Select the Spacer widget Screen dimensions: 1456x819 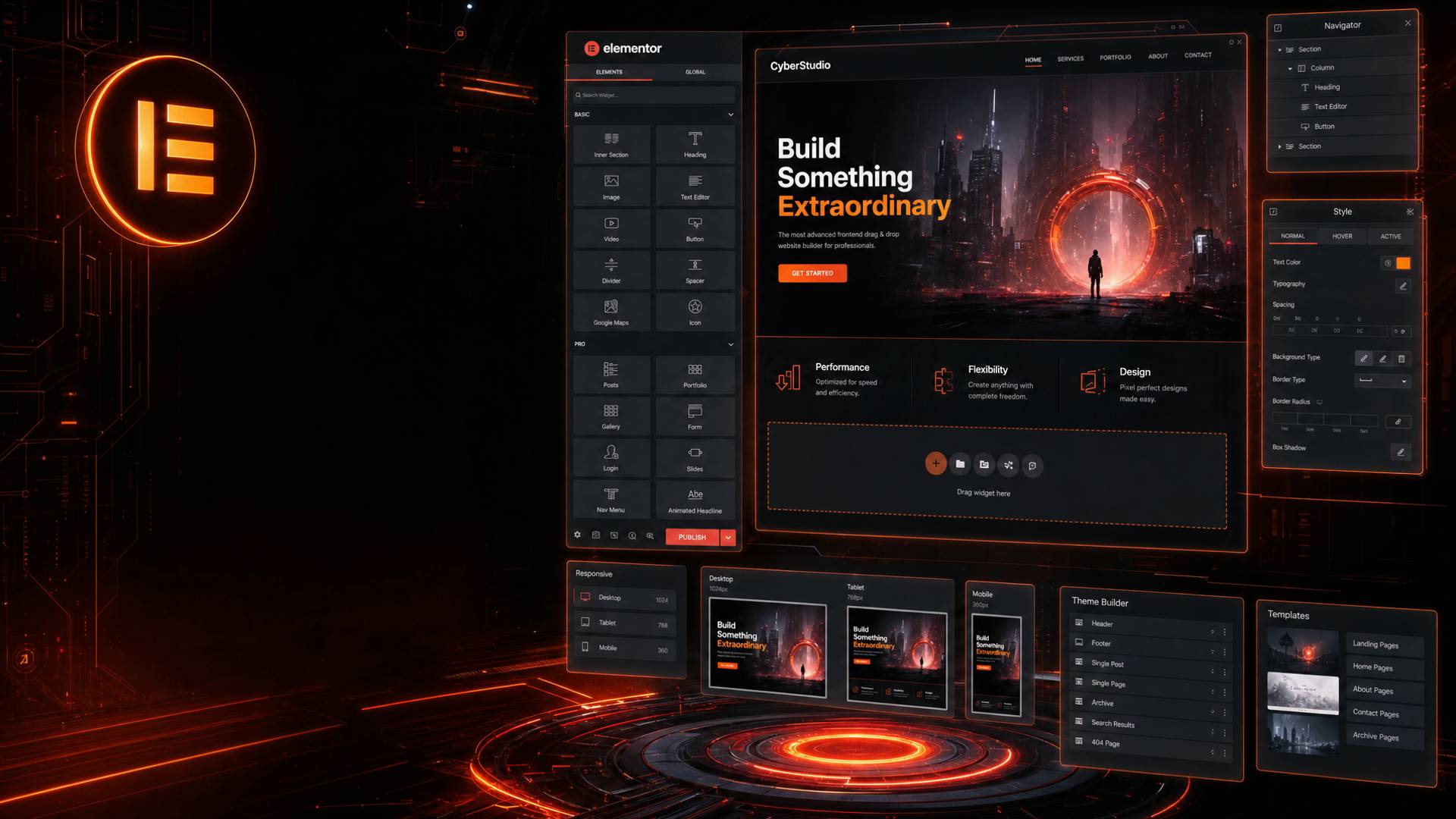(x=695, y=271)
